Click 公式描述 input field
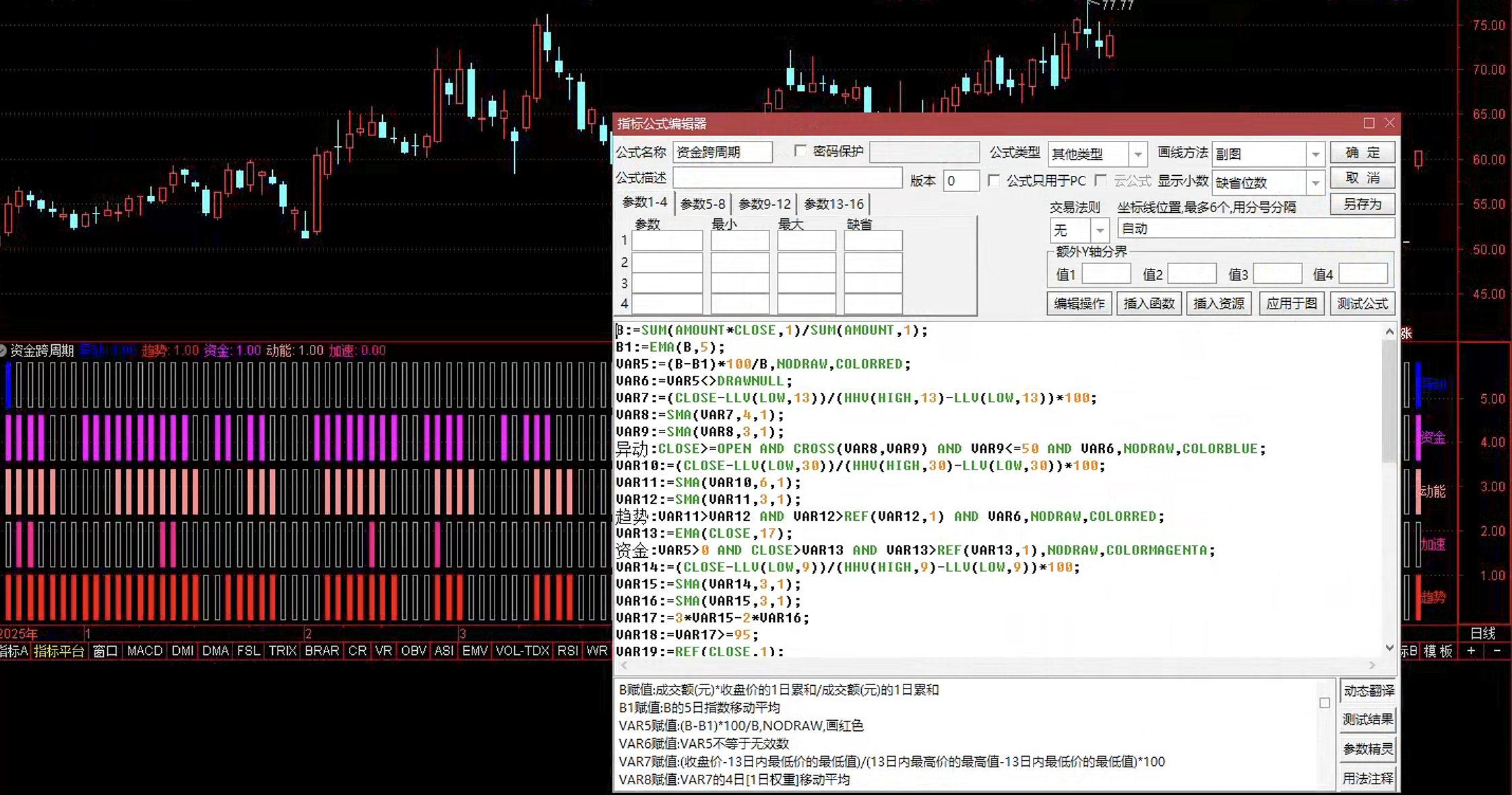 [787, 178]
